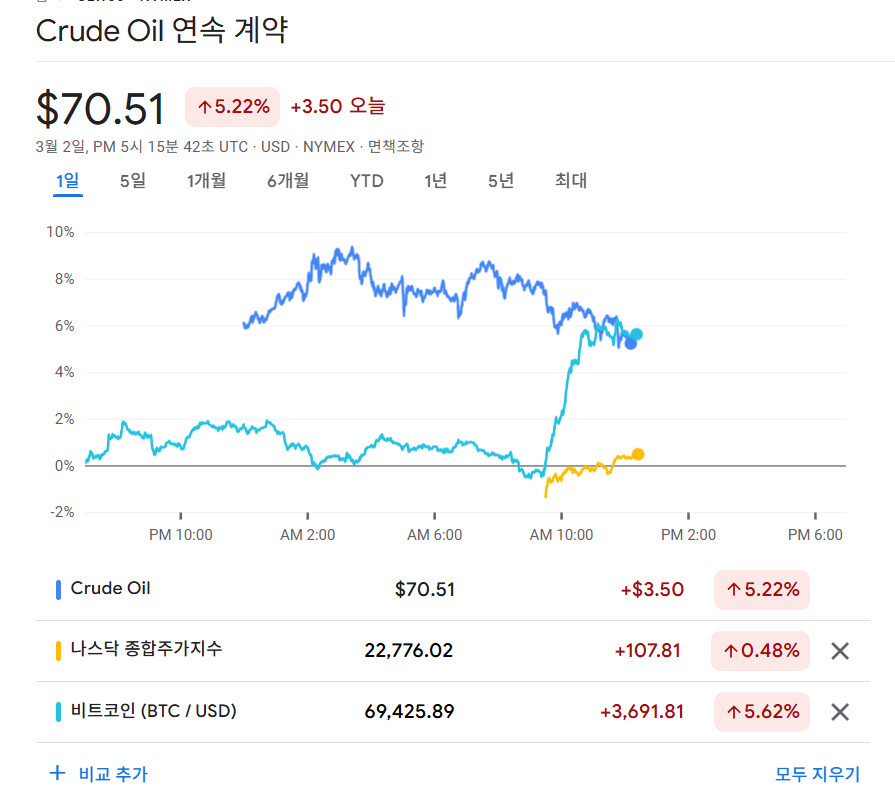This screenshot has height=790, width=895.
Task: Switch to the 5일 tab
Action: 132,181
